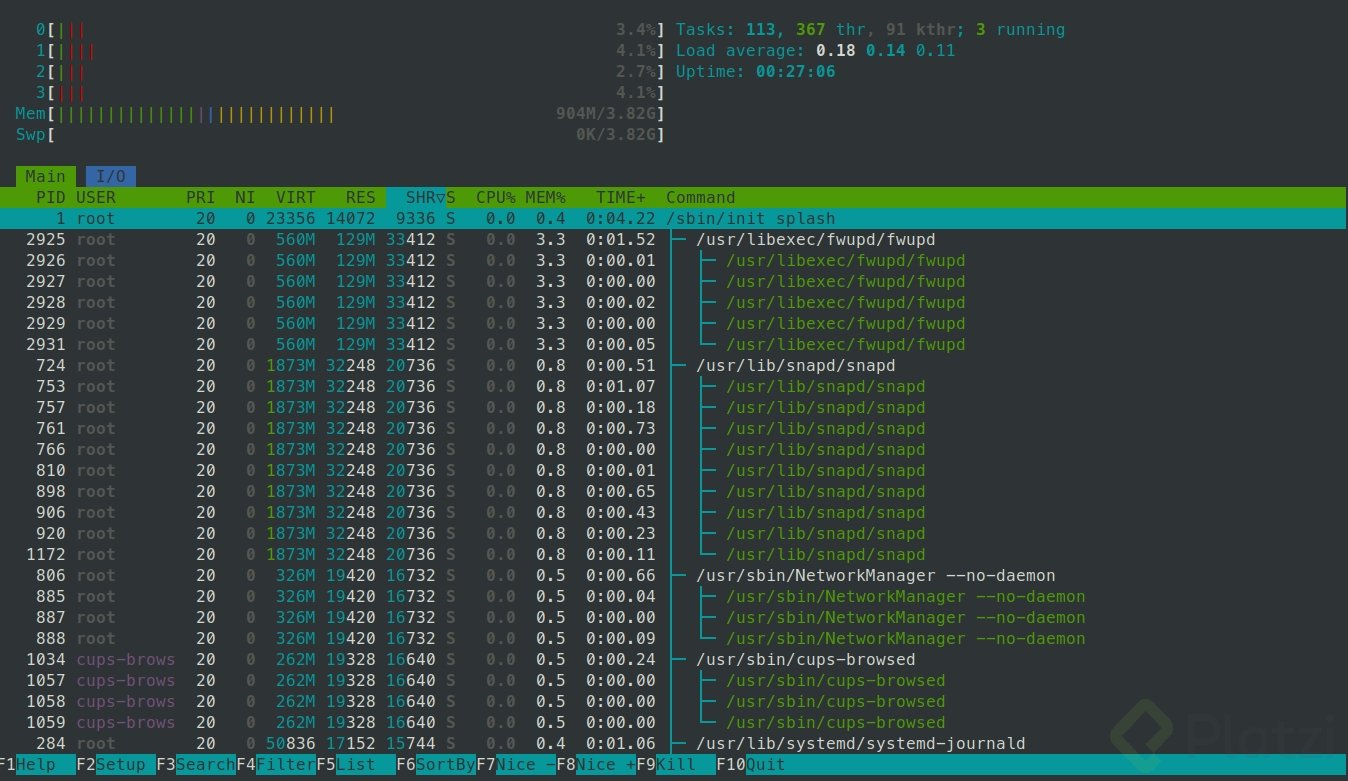Image resolution: width=1348 pixels, height=781 pixels.
Task: Click the CPU 2 usage meter
Action: click(x=350, y=72)
